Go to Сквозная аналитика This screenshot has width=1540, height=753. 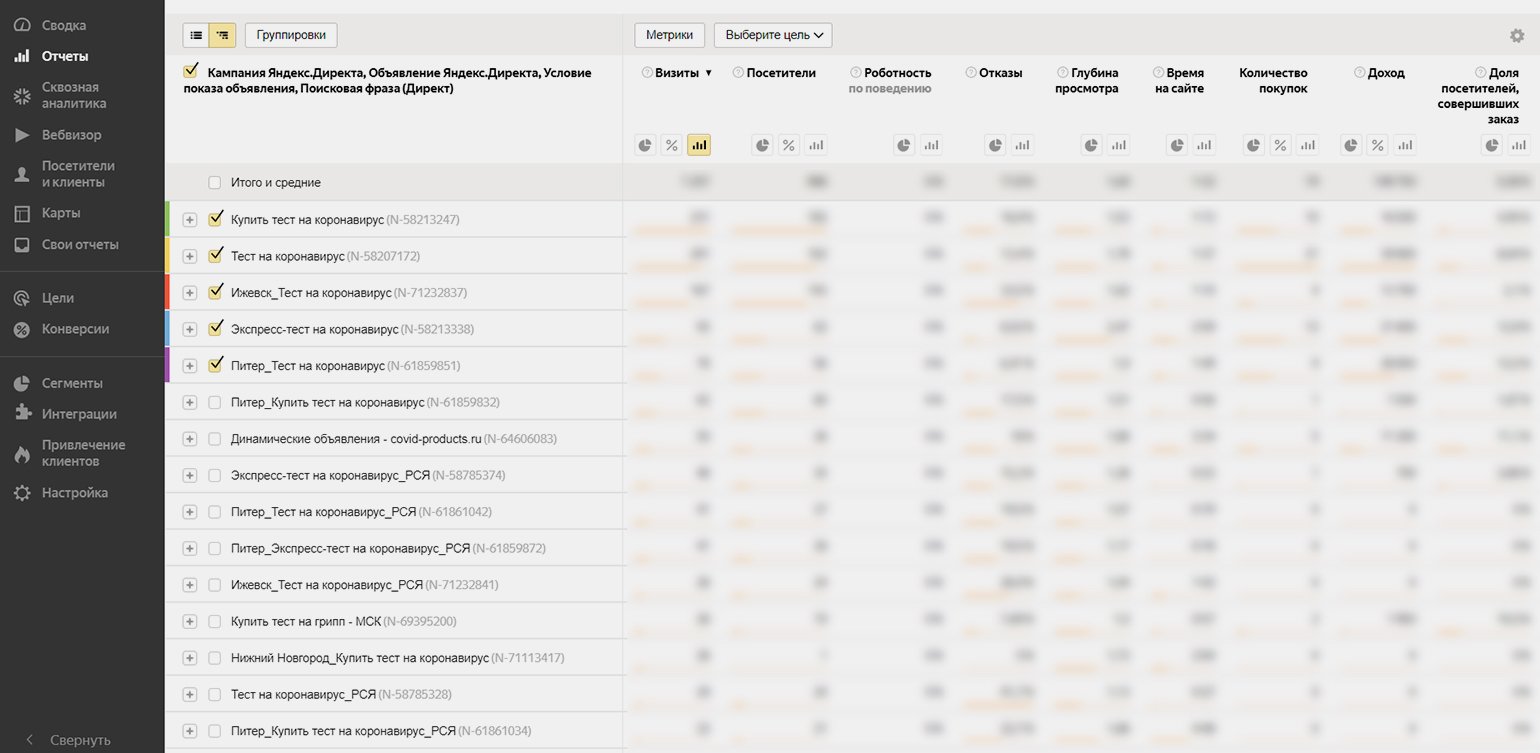click(73, 95)
